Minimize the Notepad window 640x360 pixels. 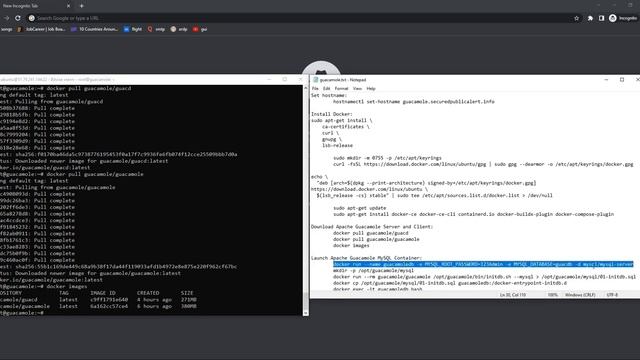point(606,80)
